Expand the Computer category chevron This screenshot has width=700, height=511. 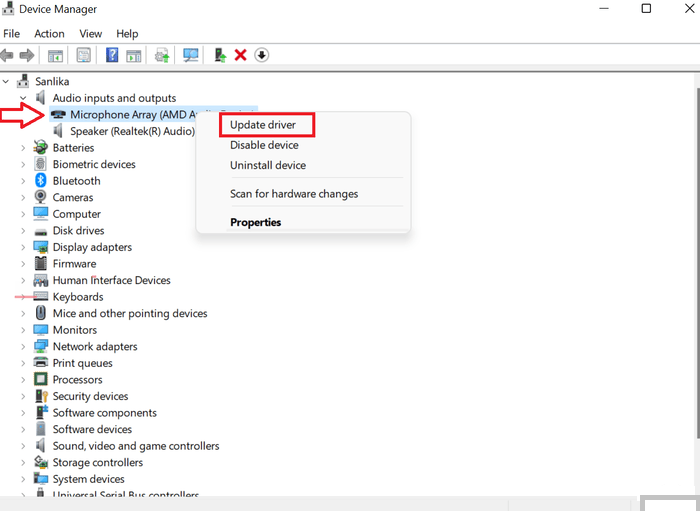click(x=23, y=214)
